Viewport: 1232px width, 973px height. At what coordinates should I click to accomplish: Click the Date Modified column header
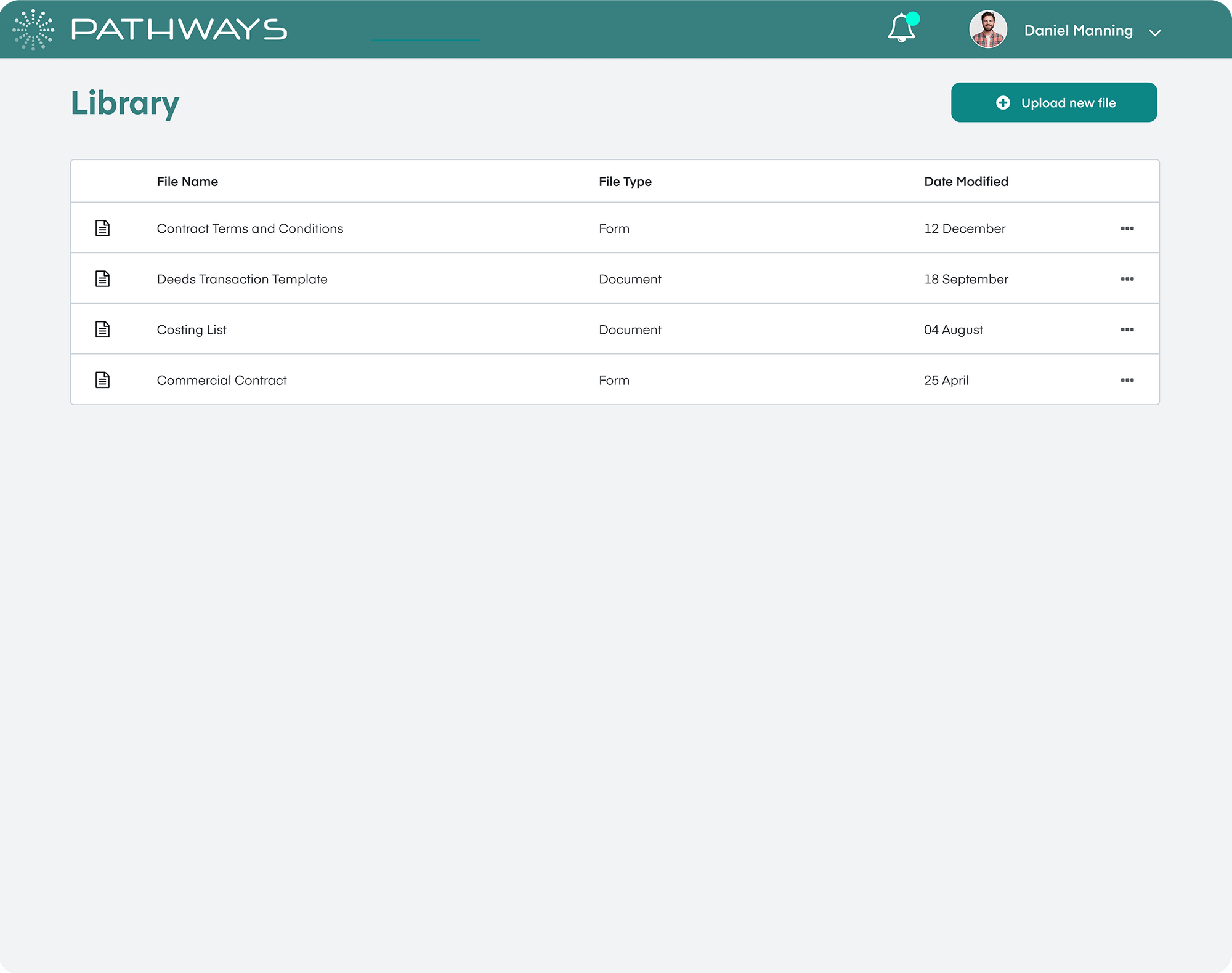(x=966, y=181)
